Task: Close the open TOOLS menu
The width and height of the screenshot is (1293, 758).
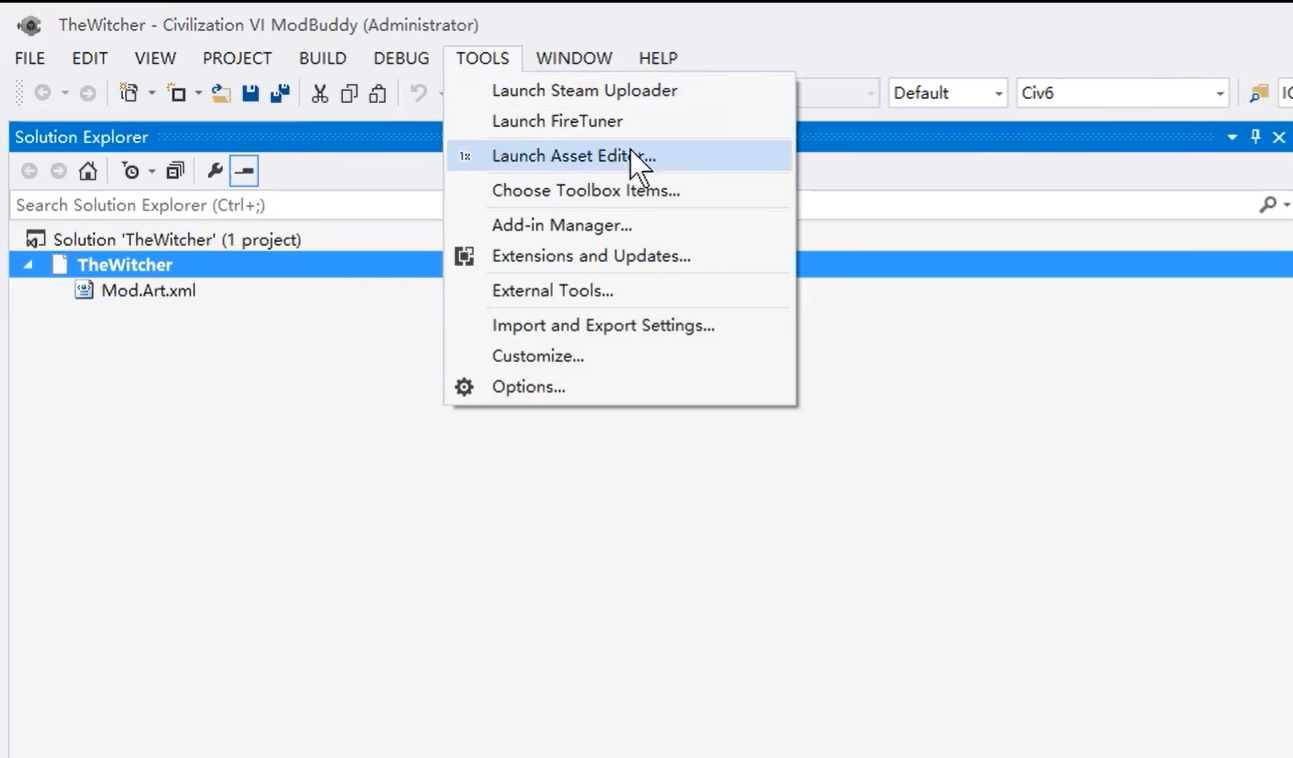Action: [483, 58]
